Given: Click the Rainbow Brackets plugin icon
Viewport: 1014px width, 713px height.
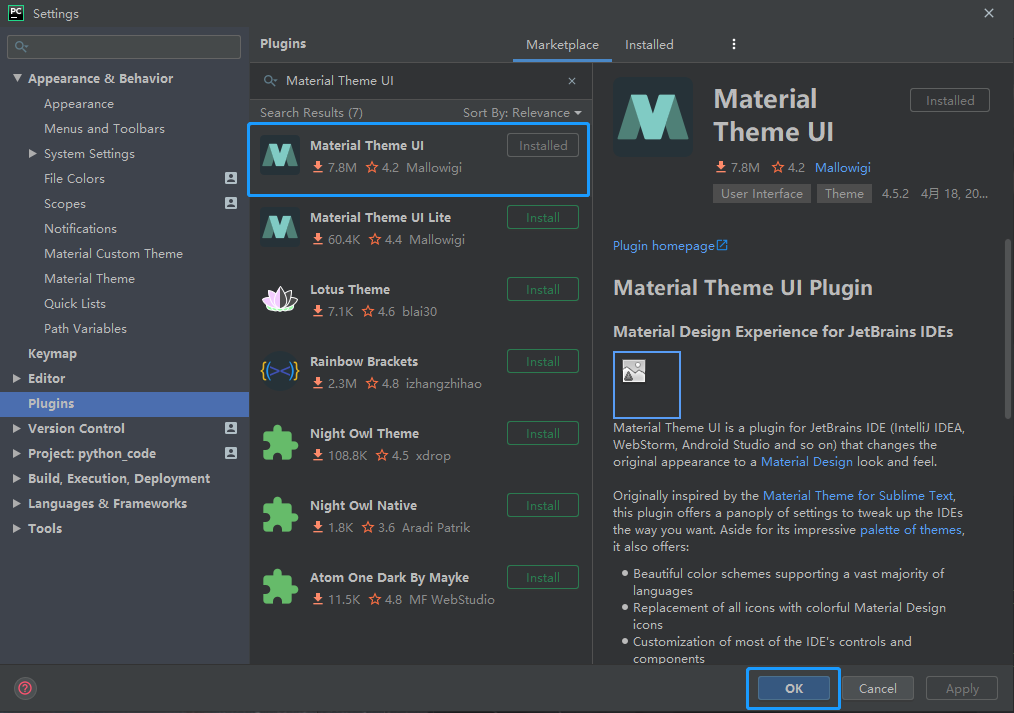Looking at the screenshot, I should [x=280, y=371].
